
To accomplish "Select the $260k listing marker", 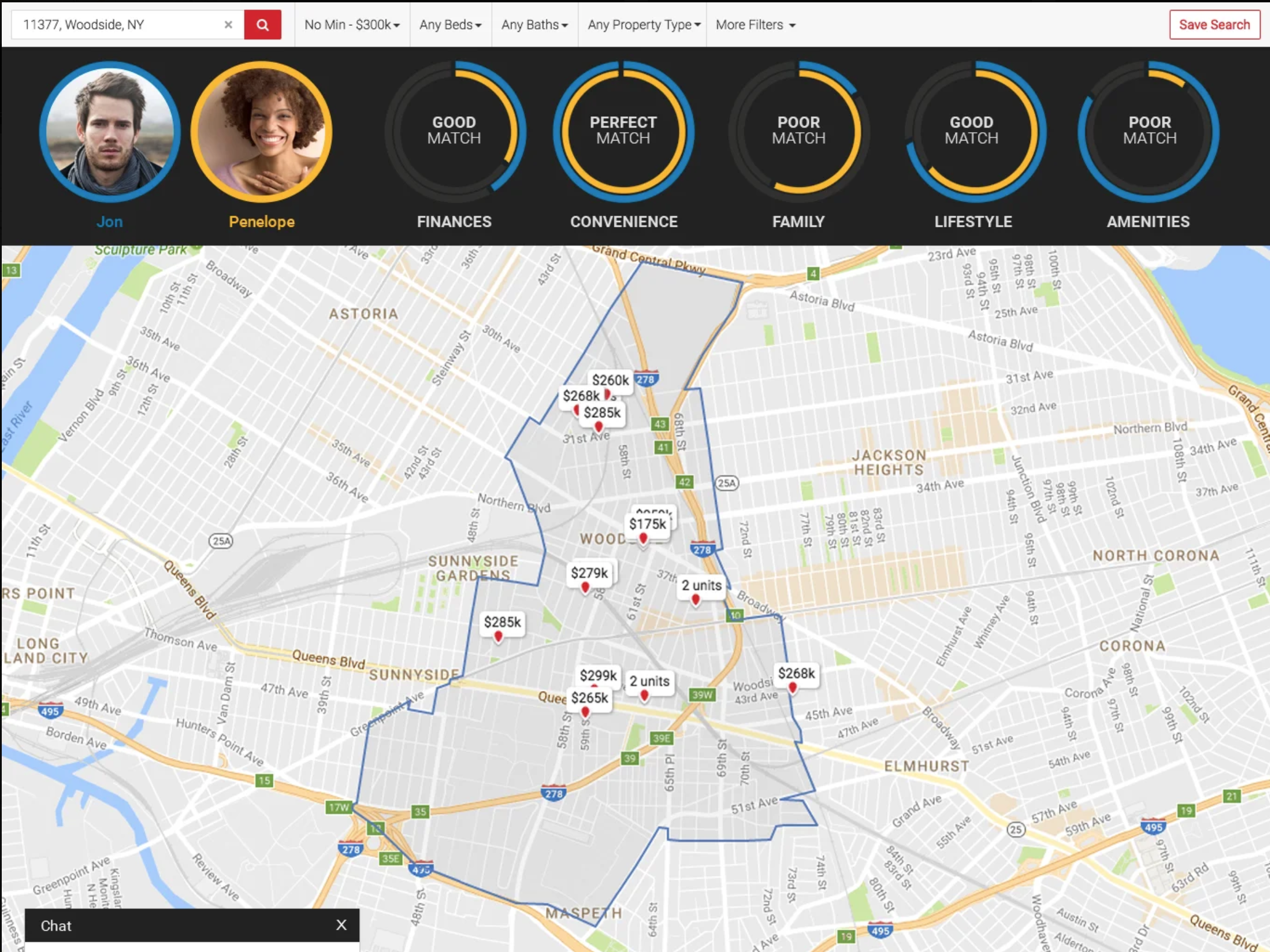I will tap(610, 380).
